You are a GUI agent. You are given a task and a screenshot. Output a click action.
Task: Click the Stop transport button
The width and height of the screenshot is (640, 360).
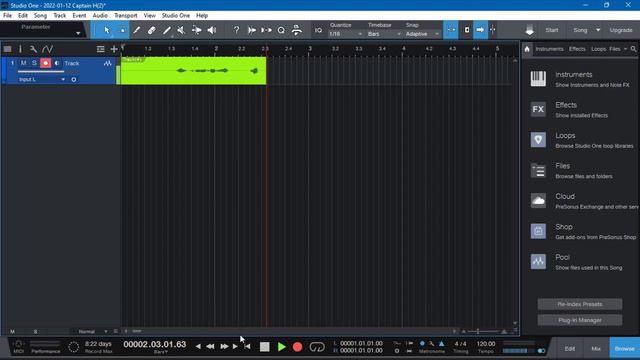coord(264,347)
